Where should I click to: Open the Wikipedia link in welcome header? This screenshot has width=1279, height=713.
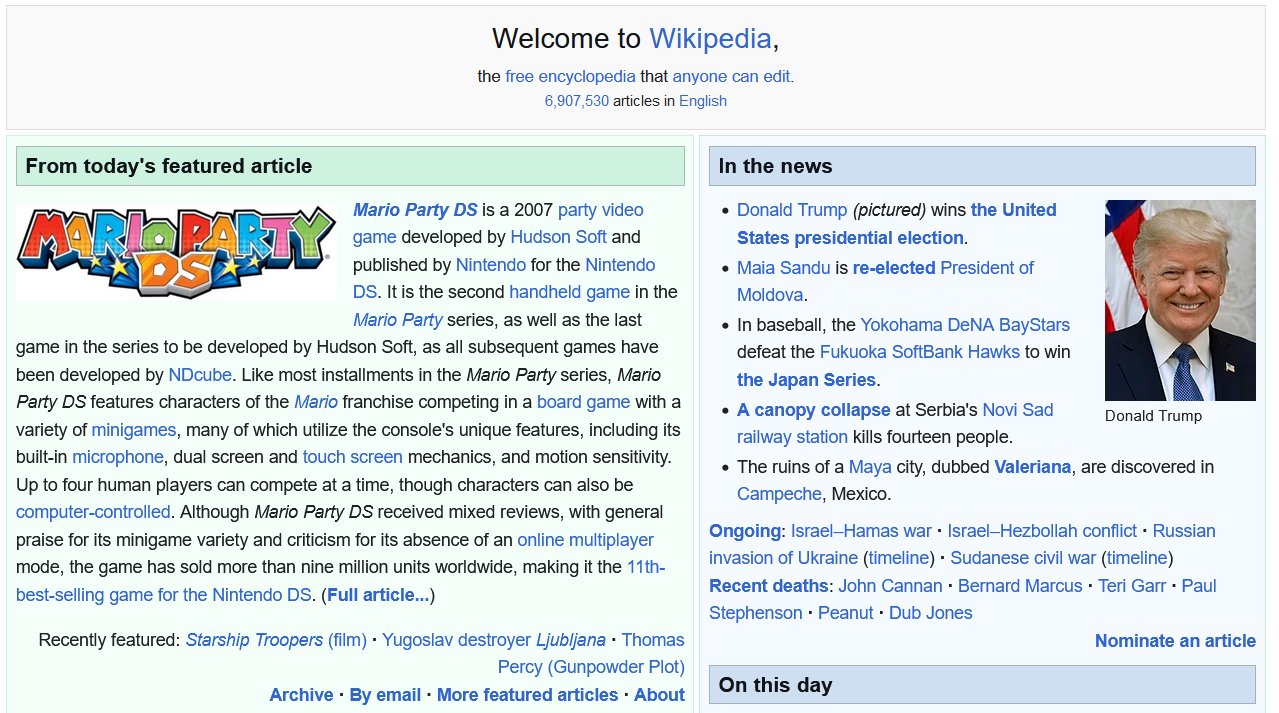(x=710, y=39)
